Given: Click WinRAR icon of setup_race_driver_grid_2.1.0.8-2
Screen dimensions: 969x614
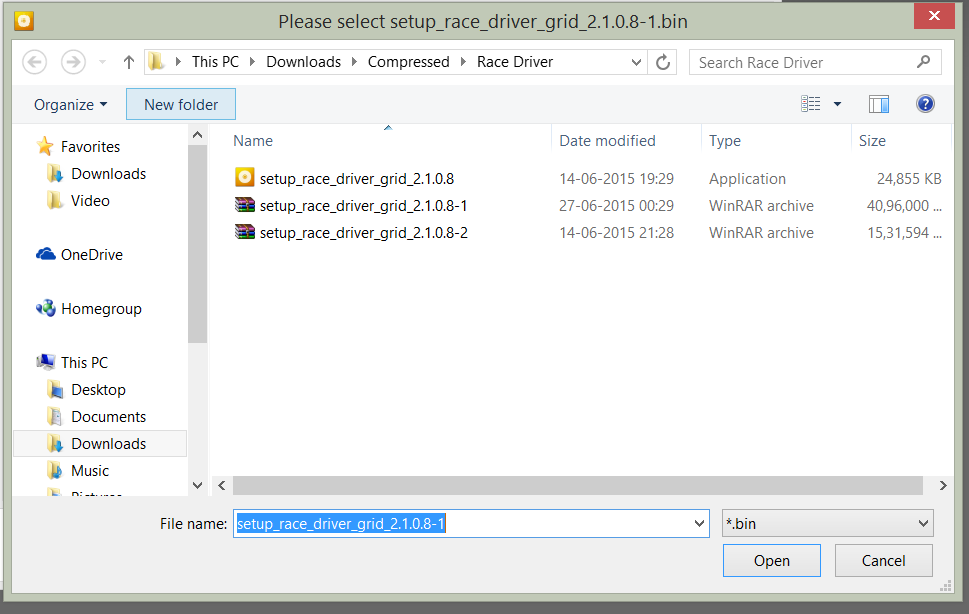Looking at the screenshot, I should [x=245, y=232].
